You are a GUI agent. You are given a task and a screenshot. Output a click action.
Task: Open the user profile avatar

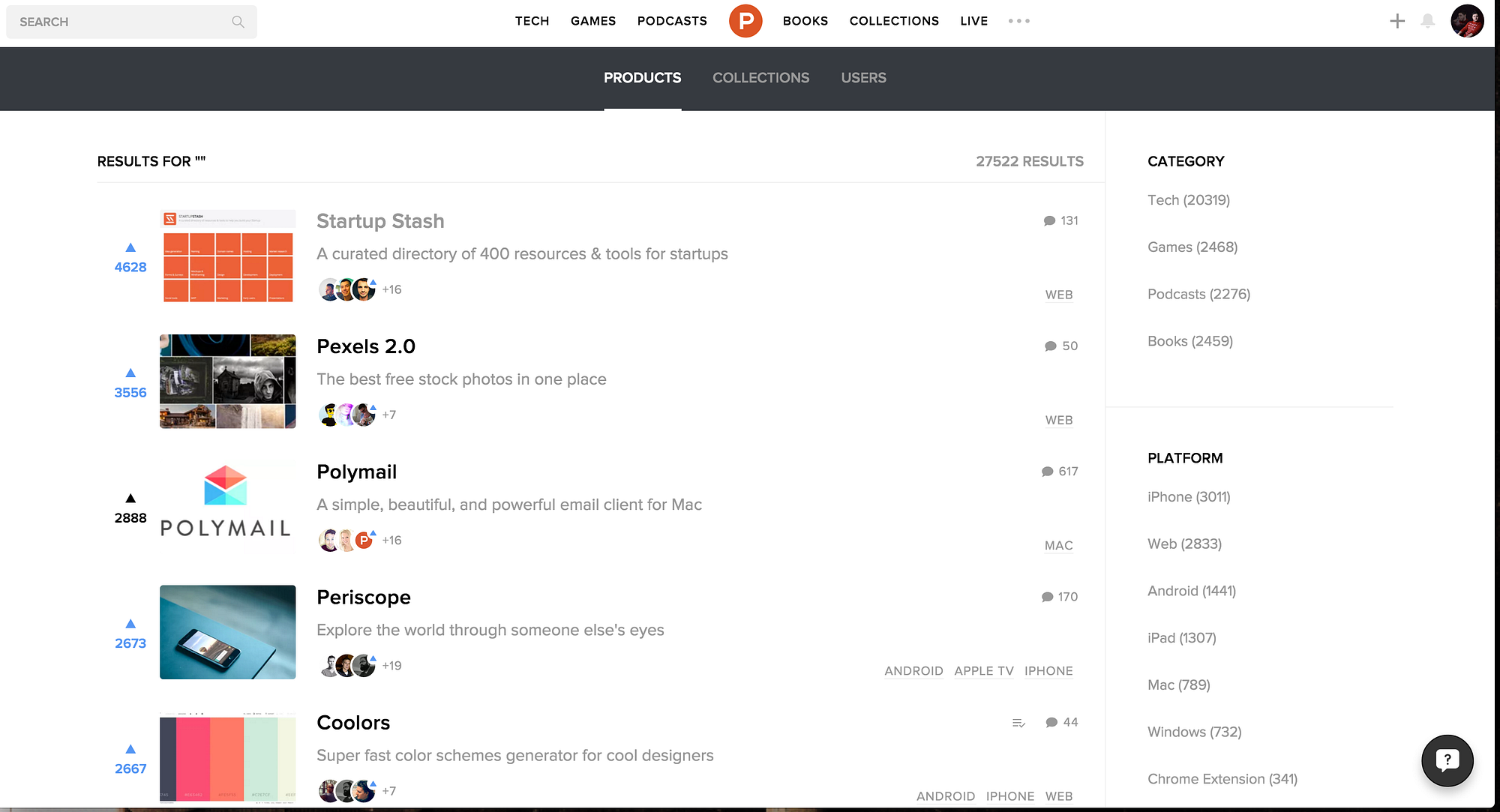point(1466,21)
